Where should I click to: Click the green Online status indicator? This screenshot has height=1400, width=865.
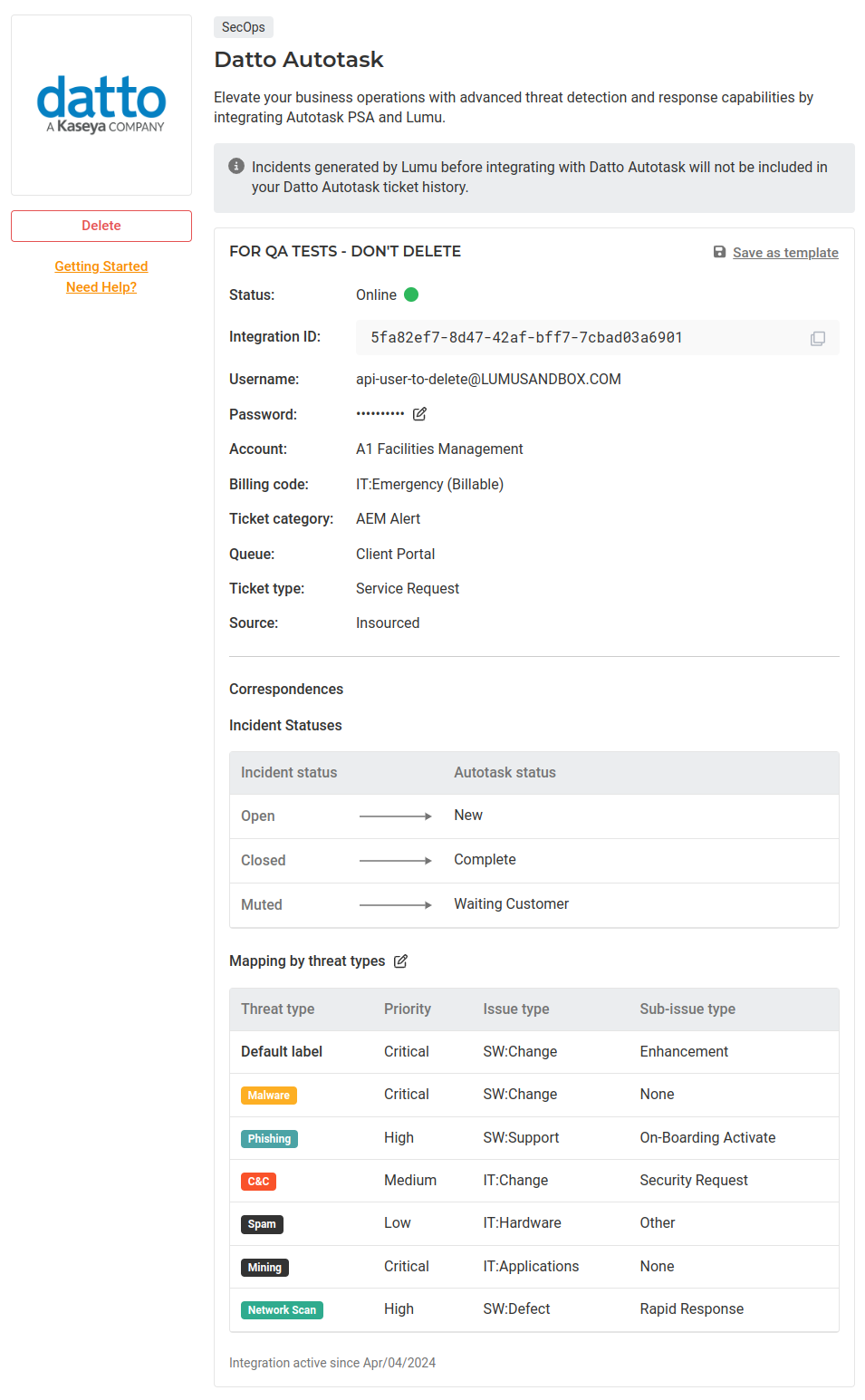tap(411, 294)
